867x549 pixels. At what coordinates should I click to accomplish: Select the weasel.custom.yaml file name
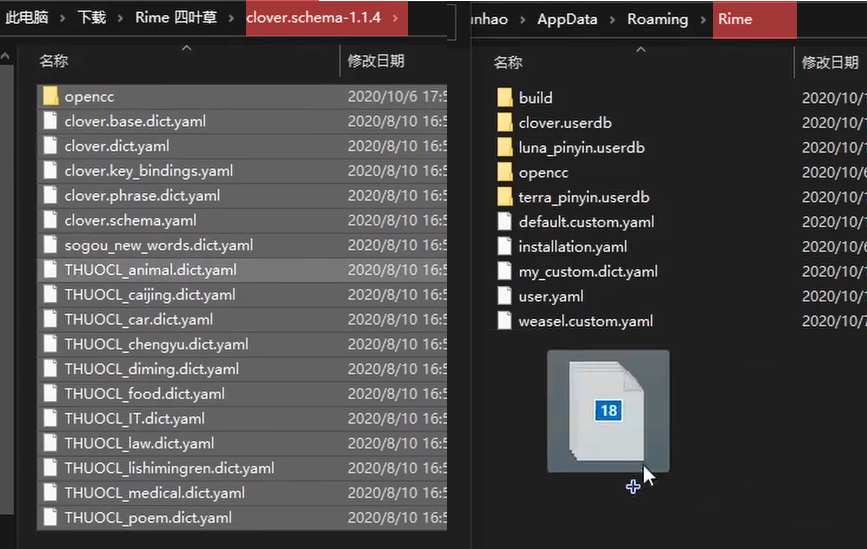click(x=586, y=321)
